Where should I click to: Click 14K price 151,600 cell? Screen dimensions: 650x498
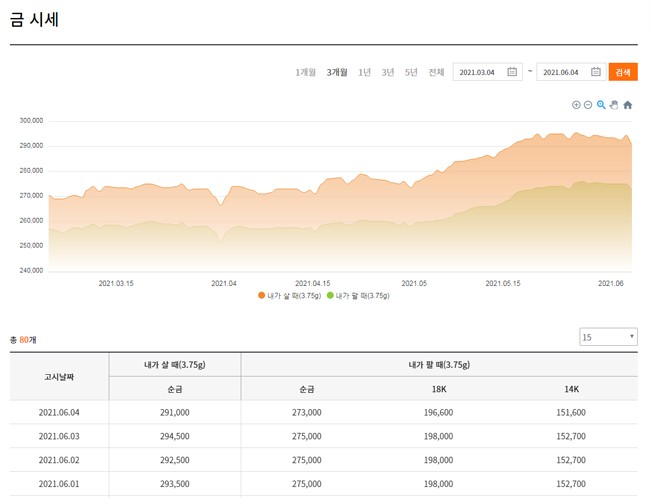click(571, 413)
